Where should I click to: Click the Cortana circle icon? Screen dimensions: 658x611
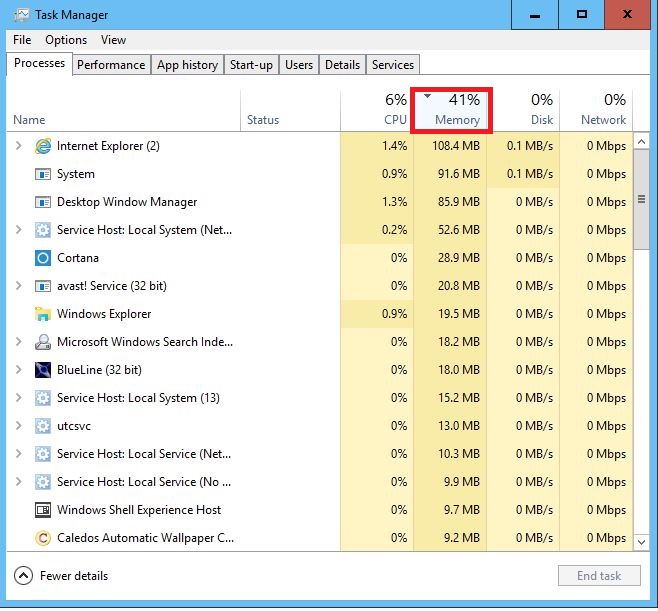(x=43, y=258)
